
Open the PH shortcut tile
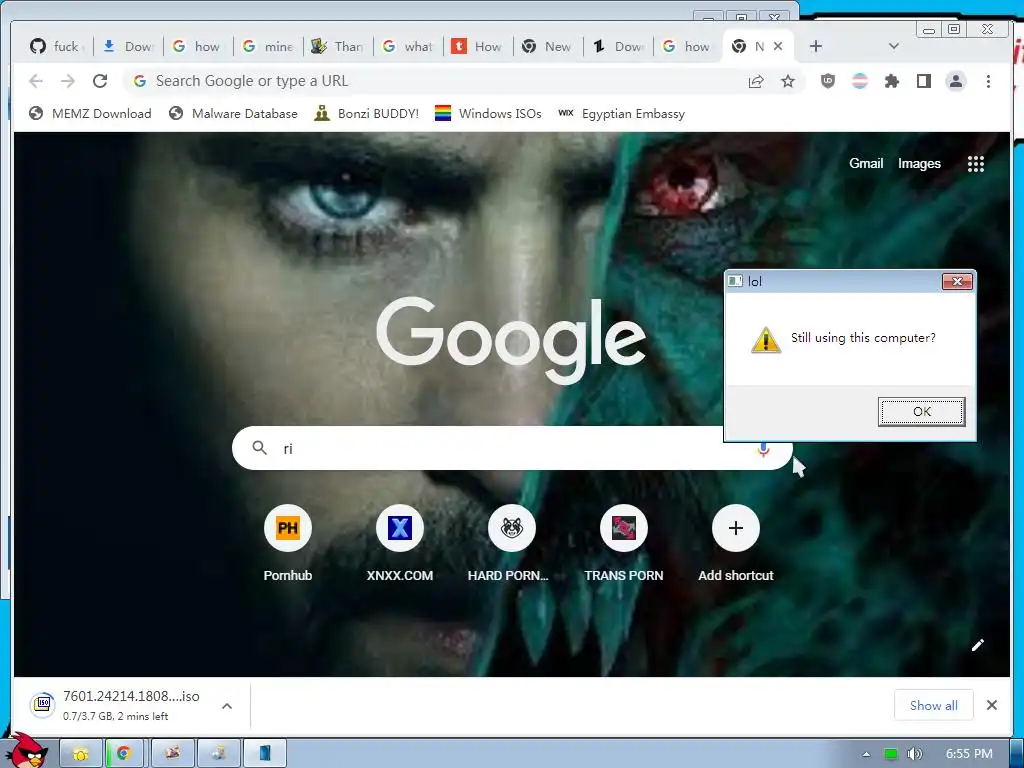click(x=287, y=528)
